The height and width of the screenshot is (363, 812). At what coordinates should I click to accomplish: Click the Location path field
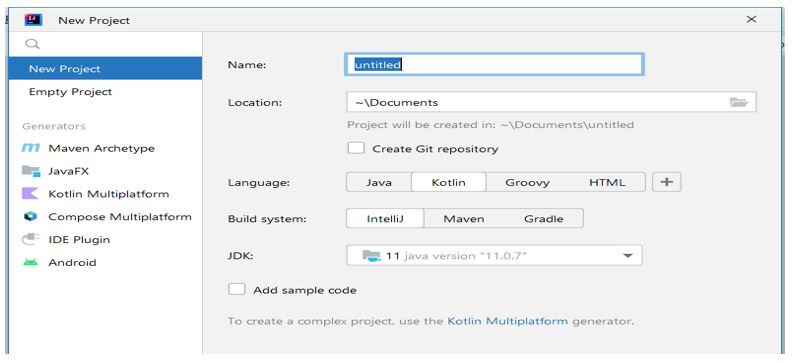click(551, 103)
